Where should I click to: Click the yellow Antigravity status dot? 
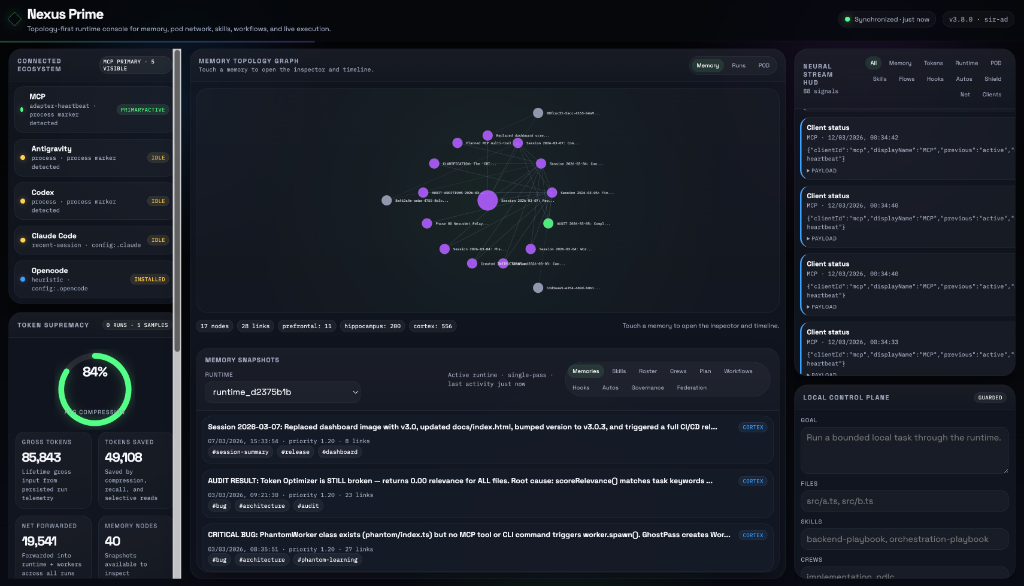click(23, 156)
